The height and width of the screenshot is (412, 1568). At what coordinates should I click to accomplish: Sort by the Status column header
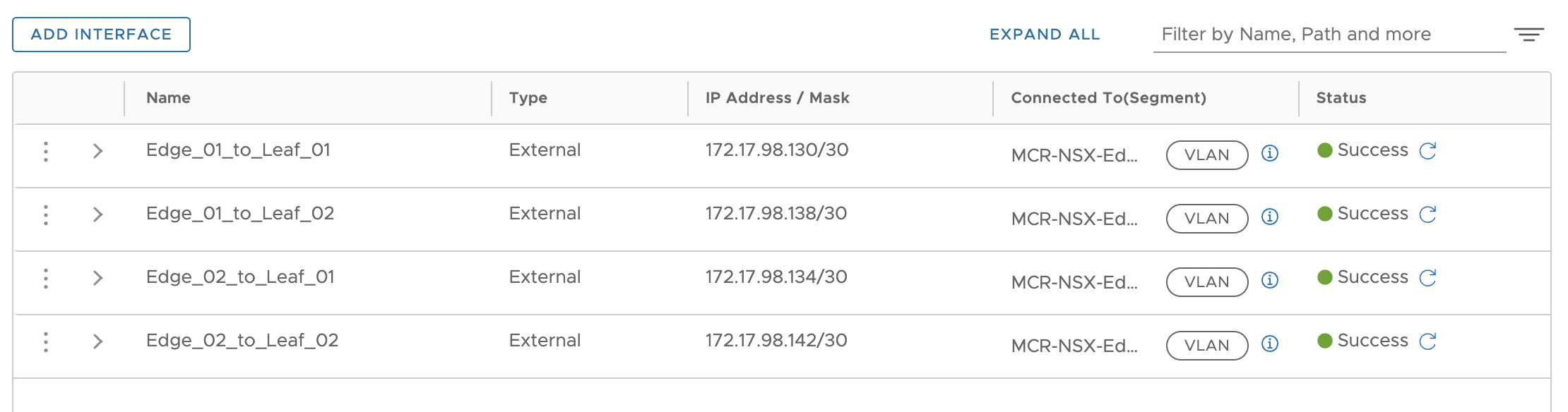tap(1341, 98)
